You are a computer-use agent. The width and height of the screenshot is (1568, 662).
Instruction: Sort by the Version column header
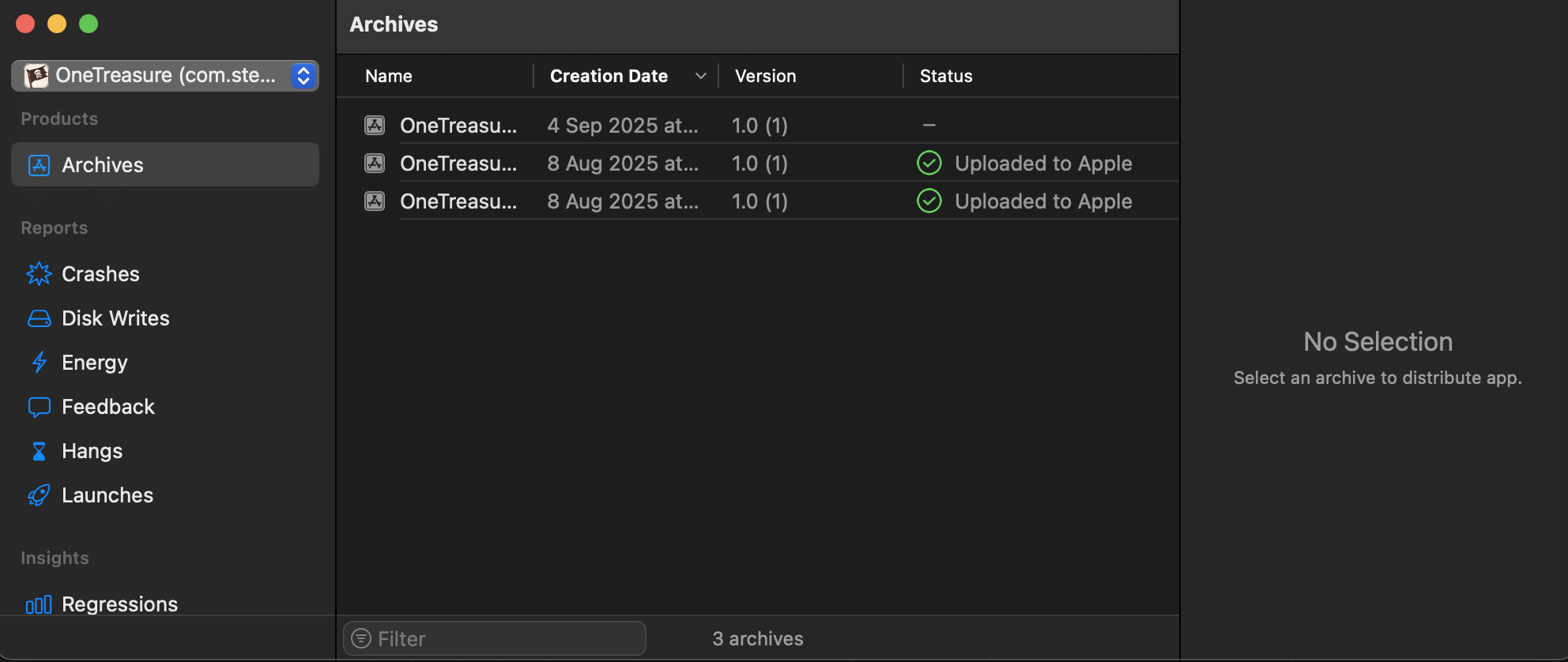point(765,76)
